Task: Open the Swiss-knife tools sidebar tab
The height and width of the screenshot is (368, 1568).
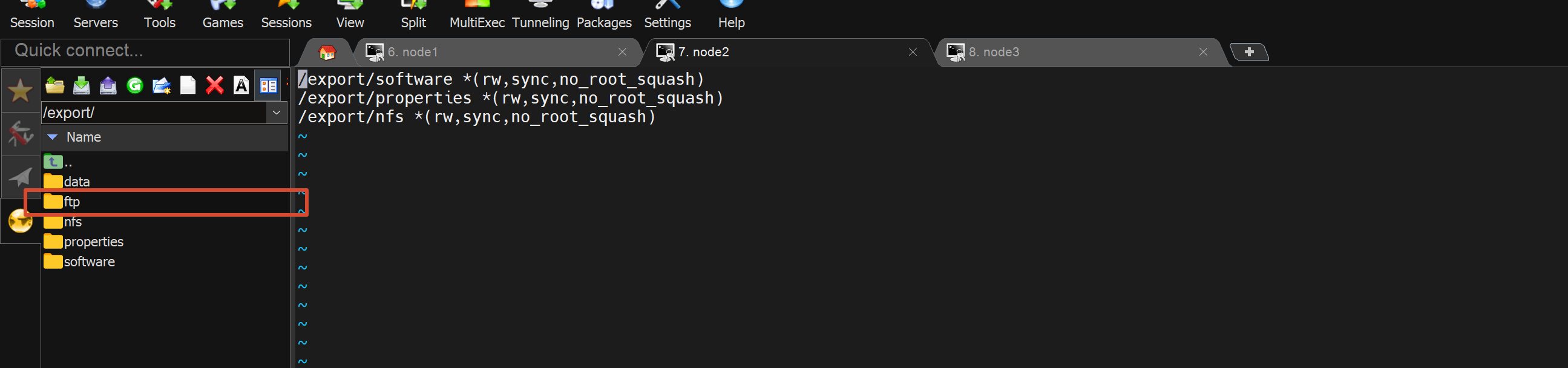Action: 21,133
